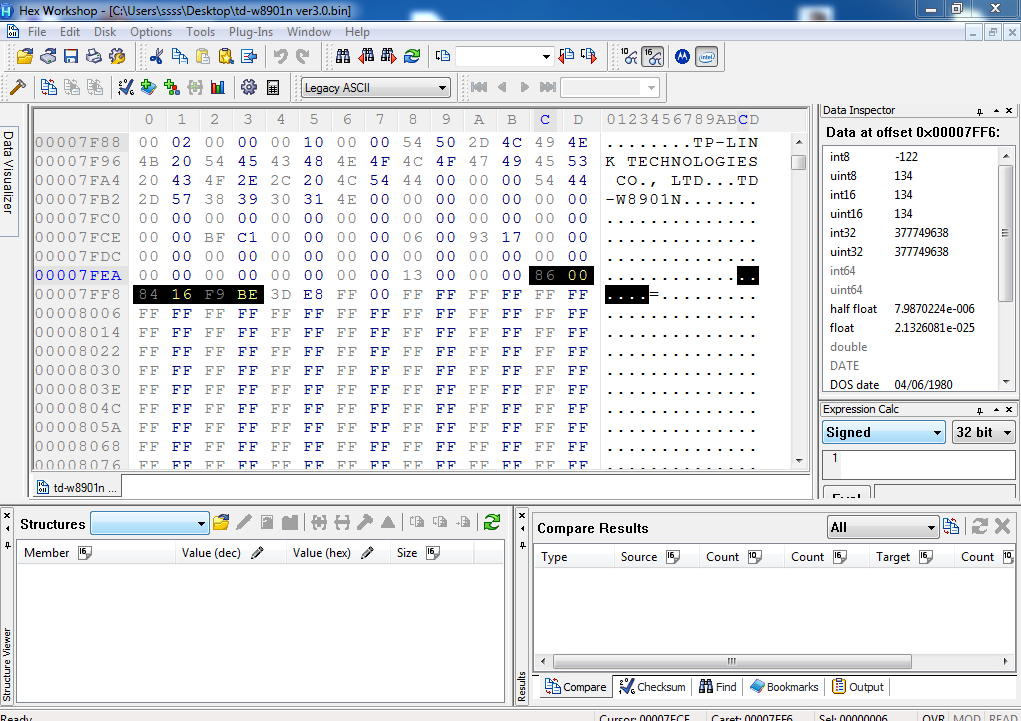The width and height of the screenshot is (1021, 721).
Task: Generate checksum with checkmark icon
Action: click(x=126, y=87)
